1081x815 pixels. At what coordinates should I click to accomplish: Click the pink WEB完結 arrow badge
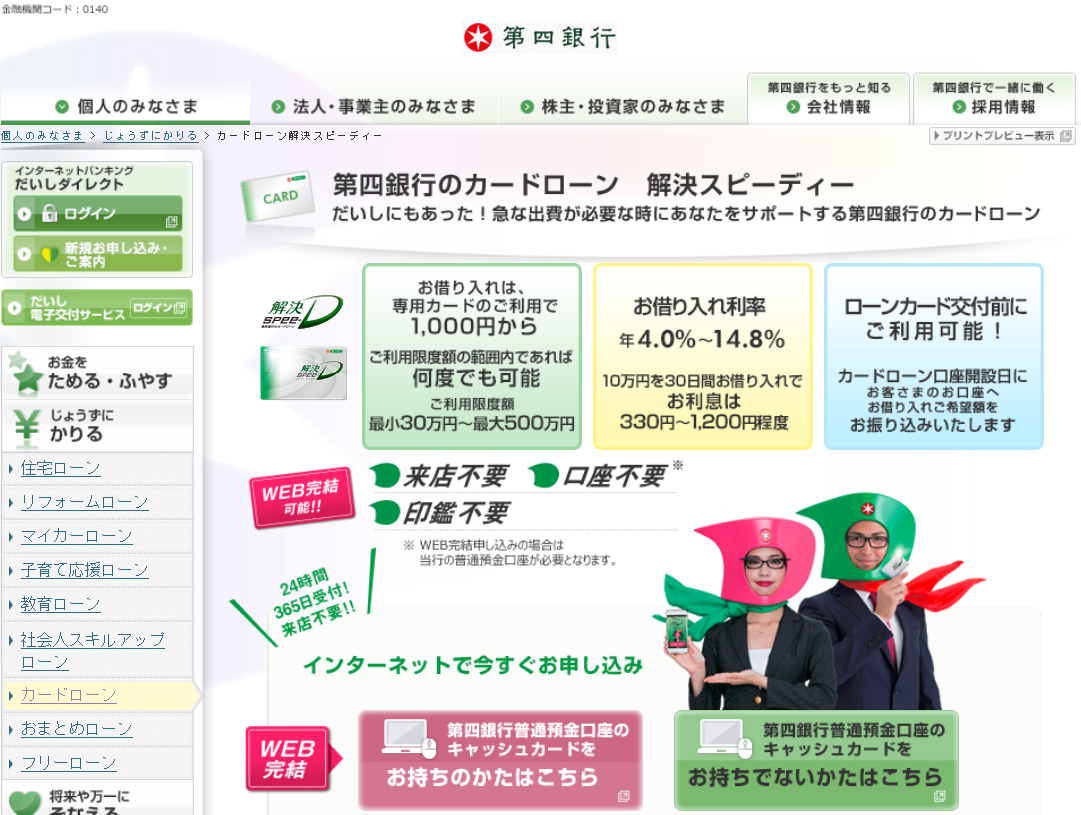click(294, 758)
